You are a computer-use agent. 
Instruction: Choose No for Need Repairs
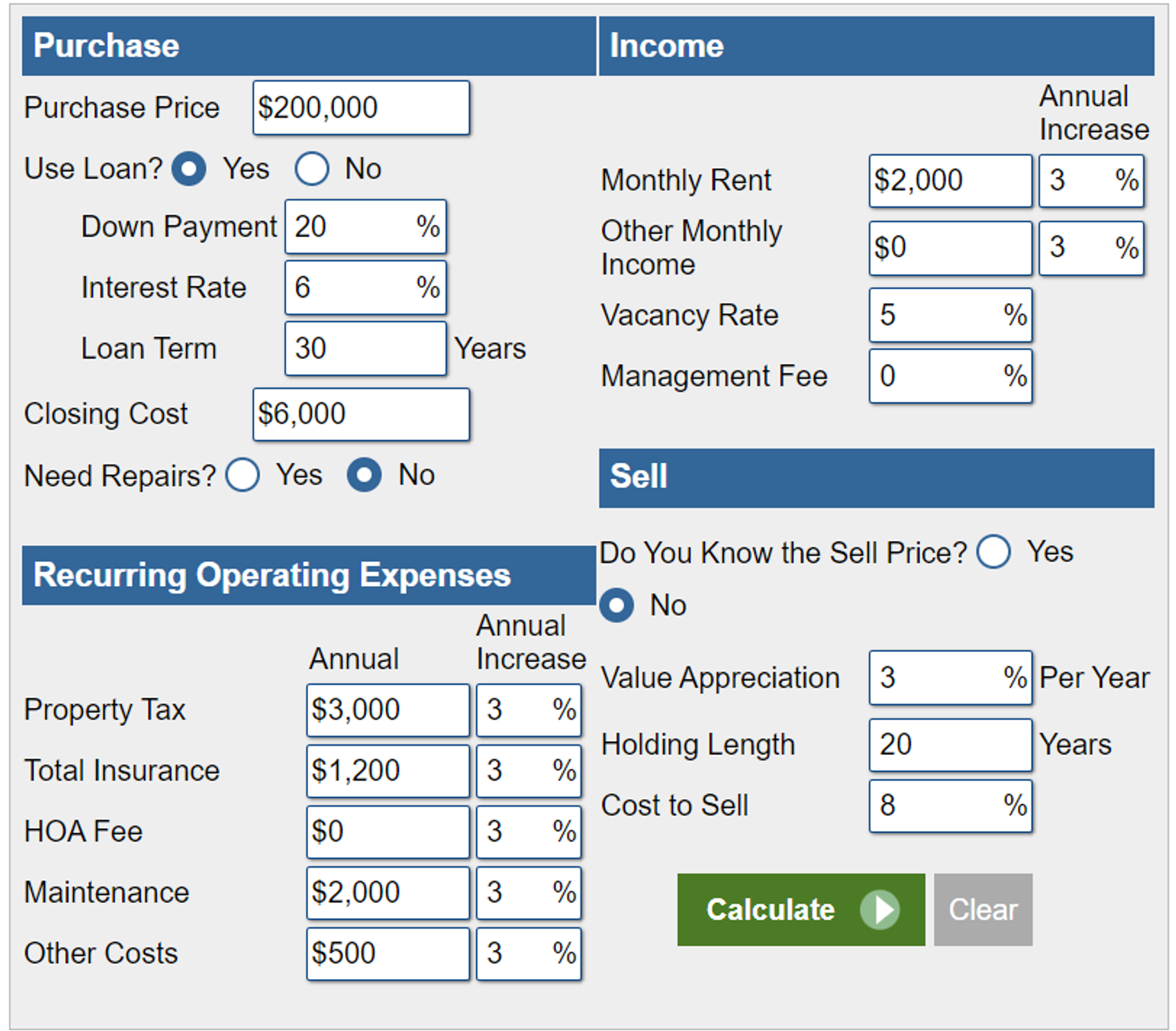[365, 475]
